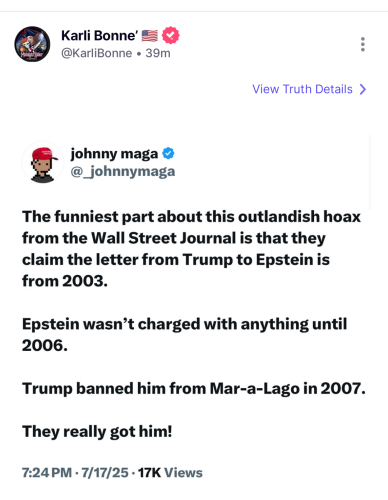Click the 7:24 PM time stamp
Screen dimensions: 388x500
coord(47,473)
